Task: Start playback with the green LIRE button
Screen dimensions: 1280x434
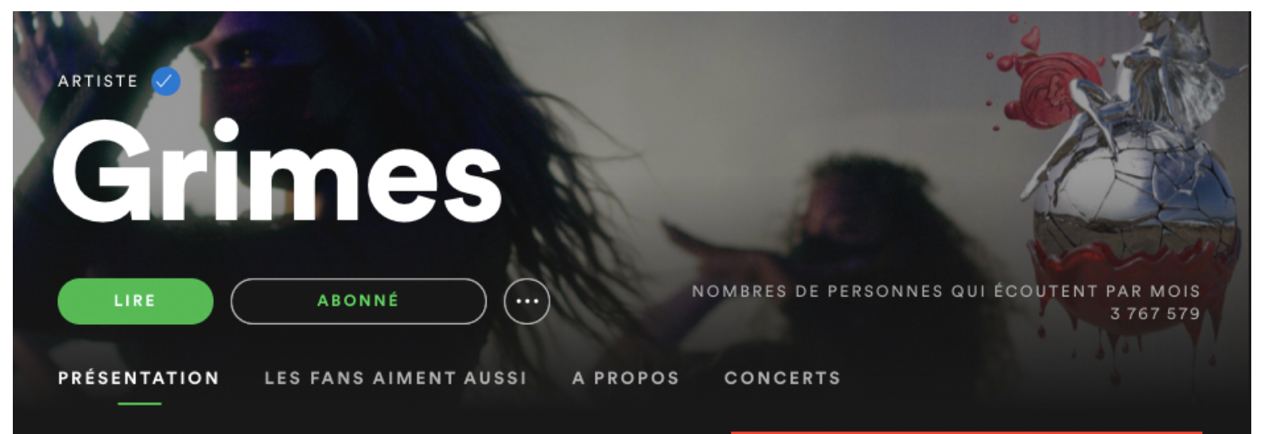Action: (x=135, y=301)
